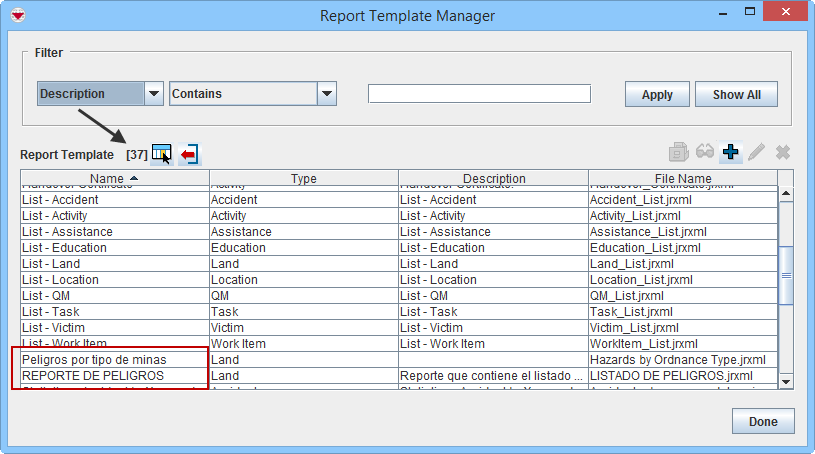The image size is (815, 454).
Task: Click the blue plus add template icon
Action: pyautogui.click(x=731, y=152)
